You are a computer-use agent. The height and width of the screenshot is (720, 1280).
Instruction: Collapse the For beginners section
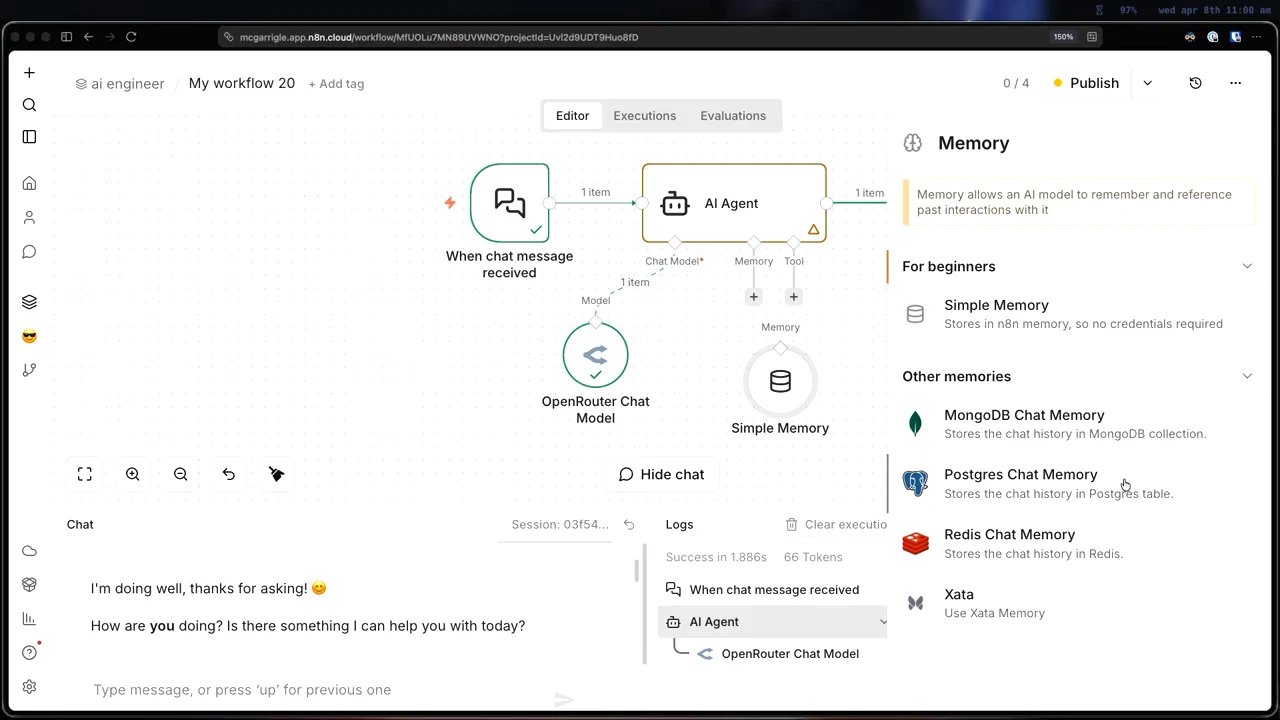pos(1247,266)
